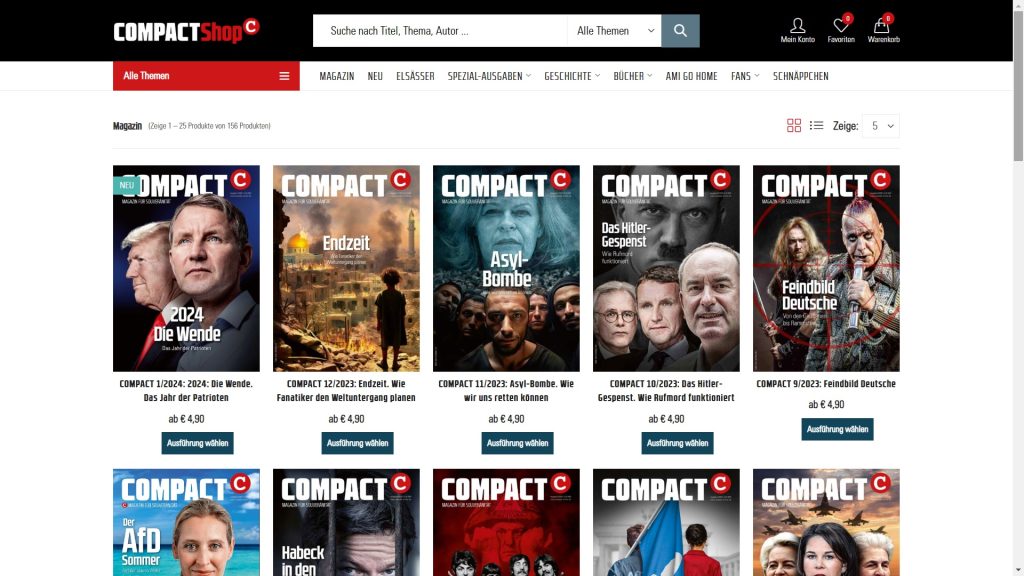The height and width of the screenshot is (576, 1024).
Task: Open the Feindbild Deutsche cover thumbnail
Action: pos(826,268)
